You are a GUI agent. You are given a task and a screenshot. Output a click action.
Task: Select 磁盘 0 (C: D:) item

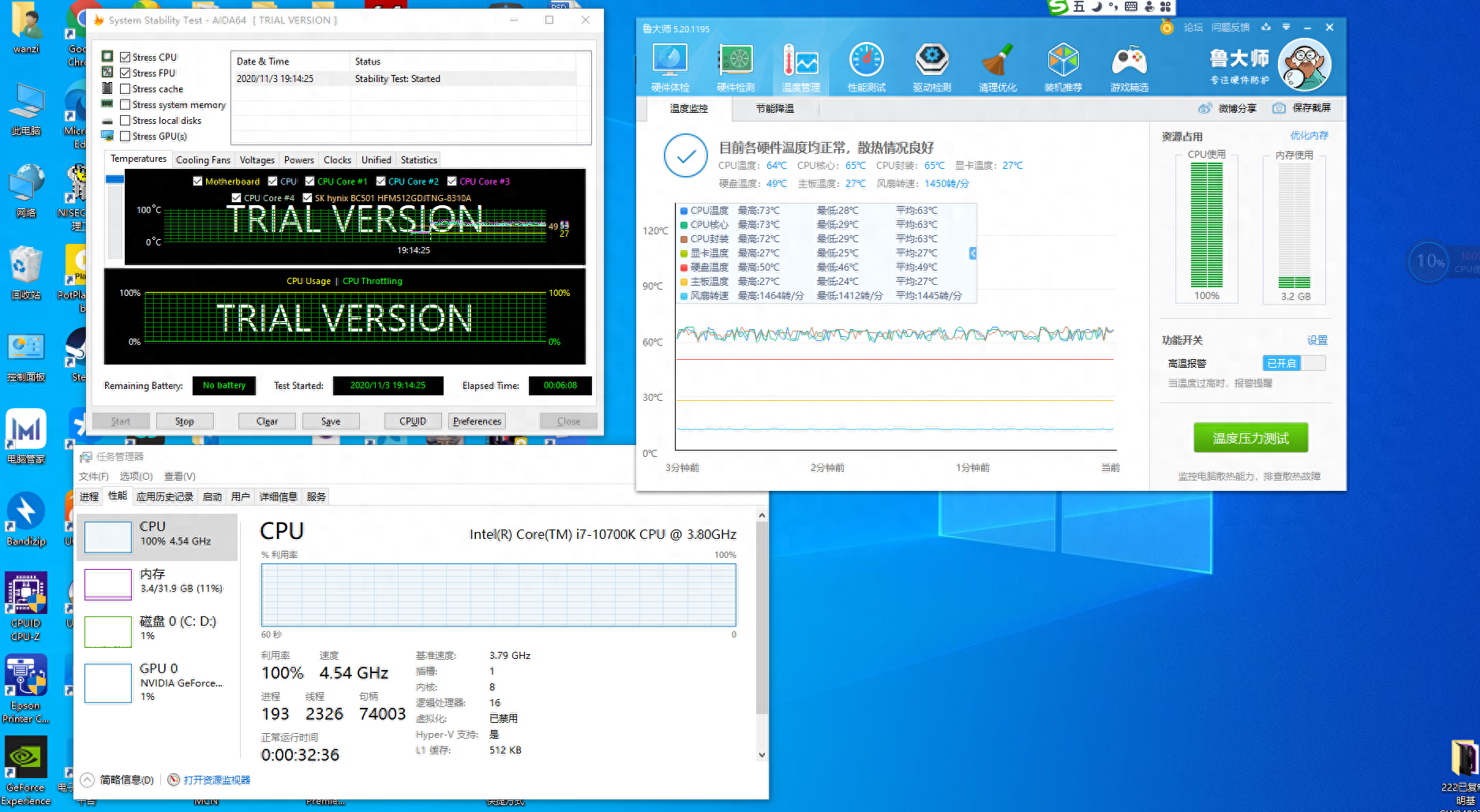pyautogui.click(x=158, y=631)
